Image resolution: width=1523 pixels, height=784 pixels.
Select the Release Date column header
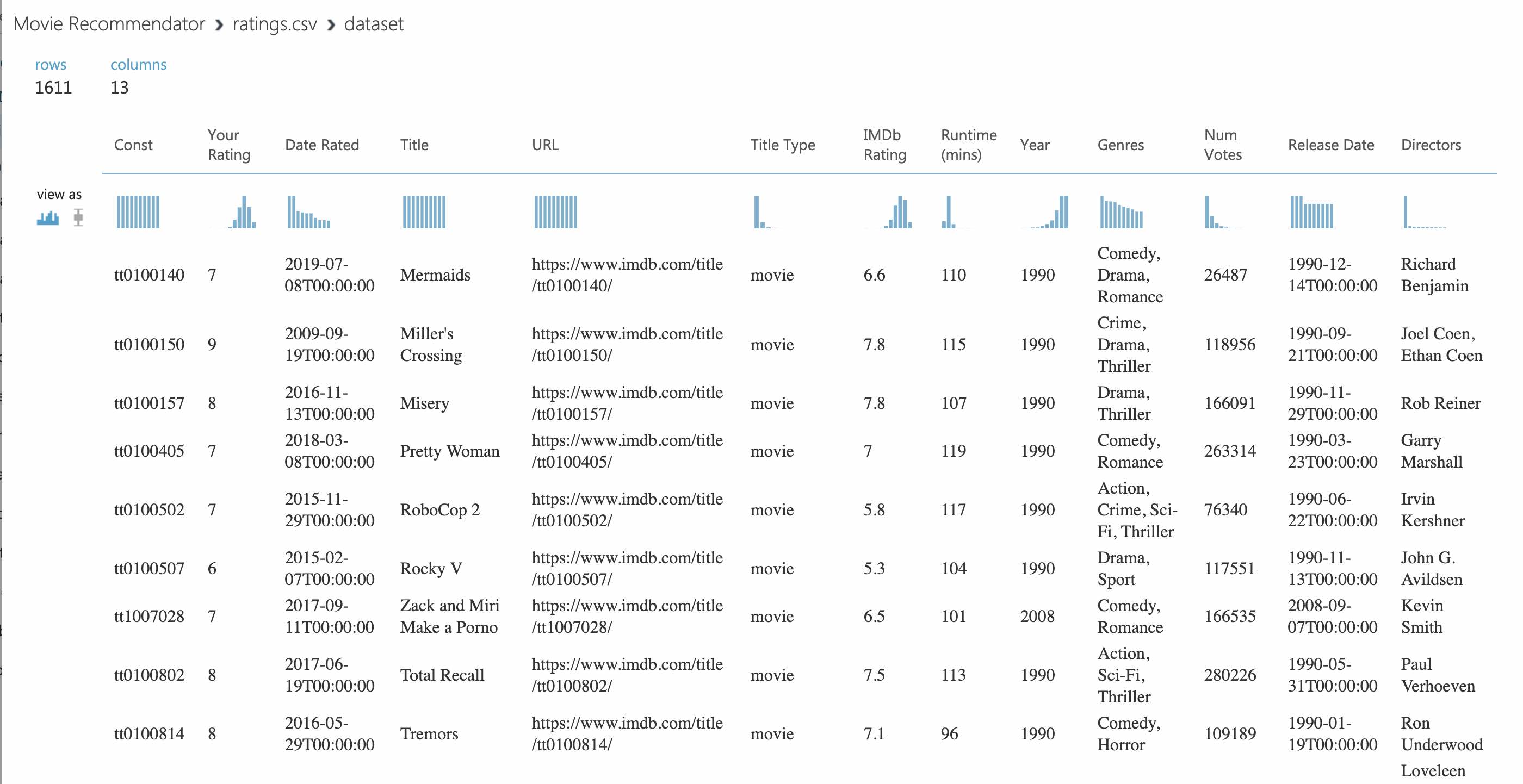click(1331, 145)
